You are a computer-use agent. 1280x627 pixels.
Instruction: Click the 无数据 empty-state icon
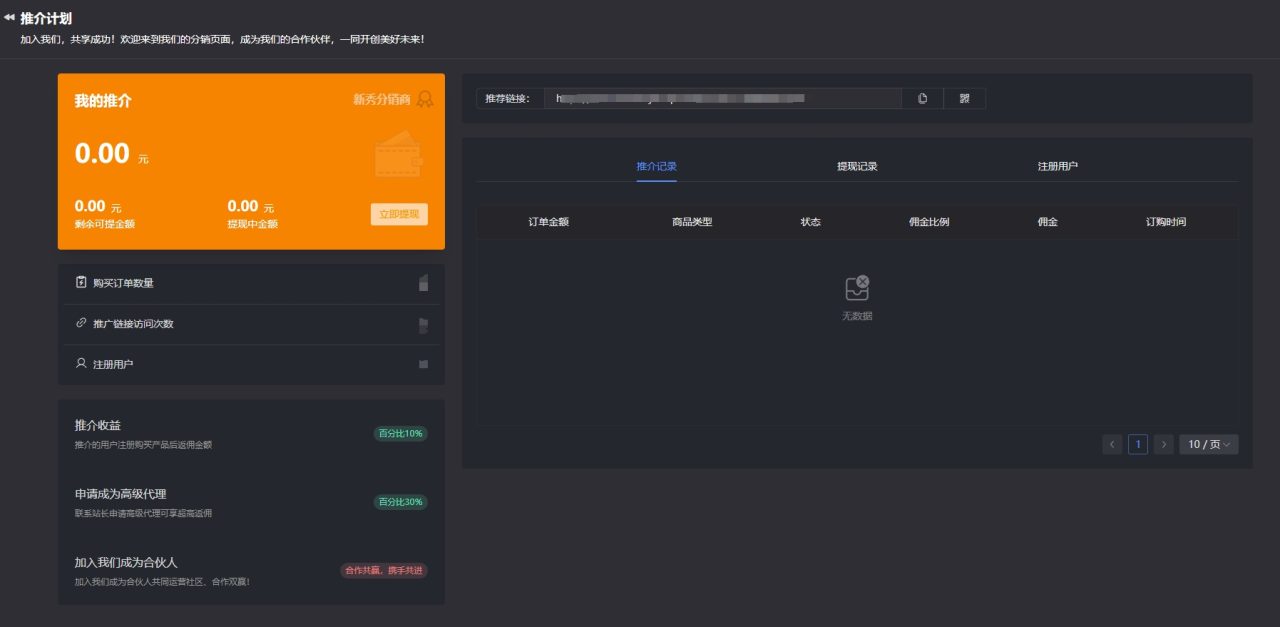coord(856,286)
